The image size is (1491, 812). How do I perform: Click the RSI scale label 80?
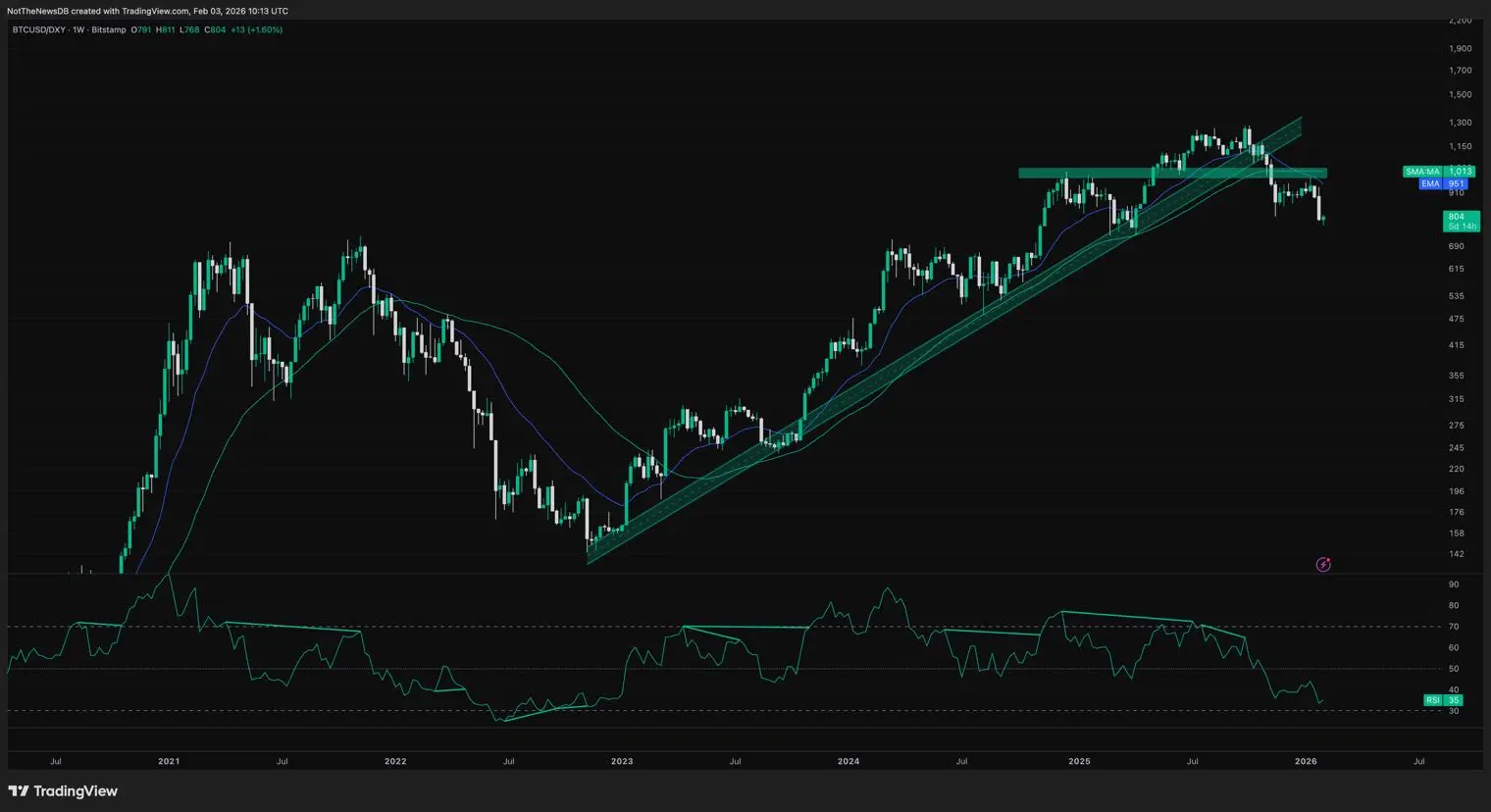click(1454, 606)
